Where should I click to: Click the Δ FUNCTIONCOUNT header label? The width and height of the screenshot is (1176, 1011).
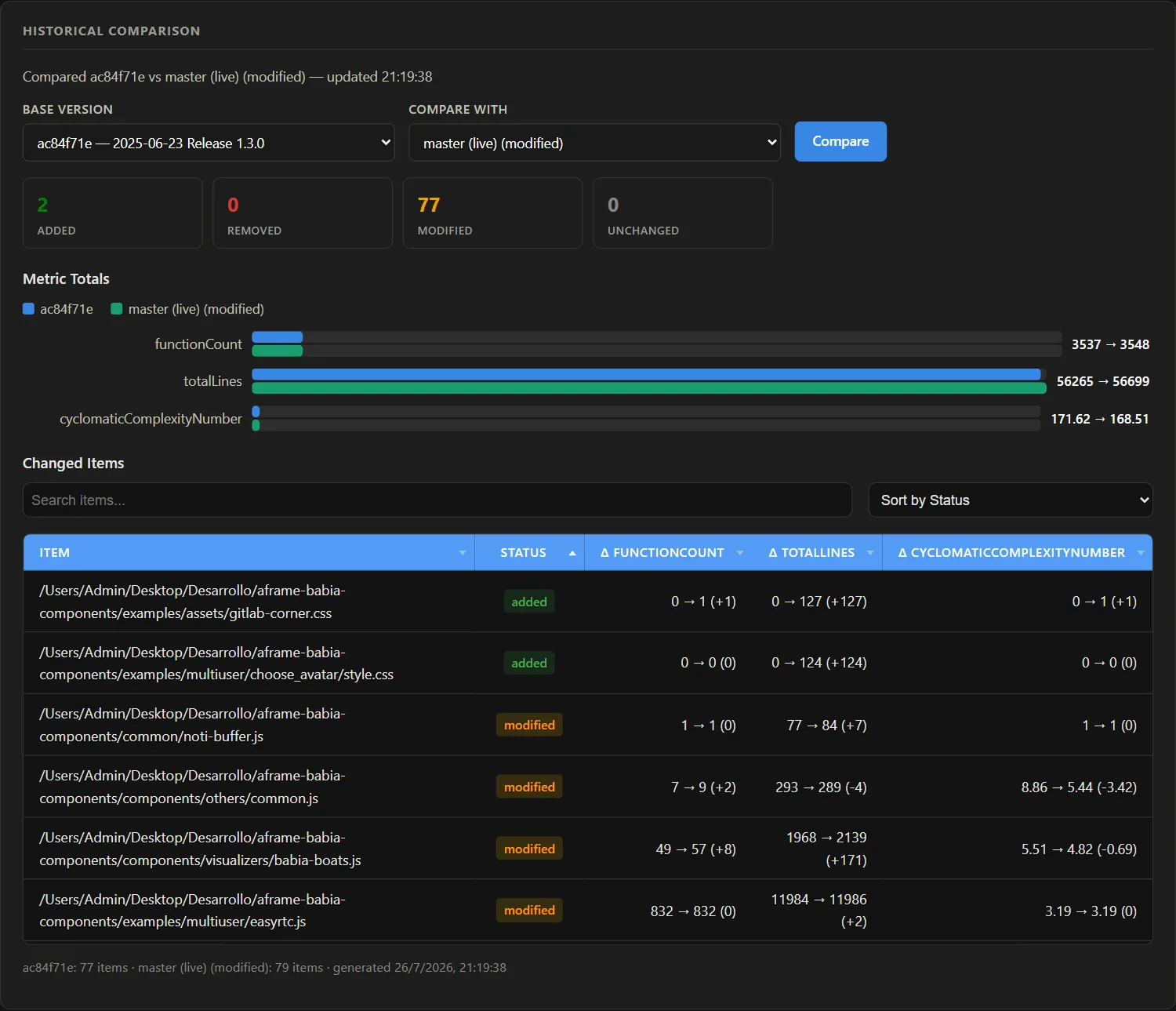tap(662, 553)
